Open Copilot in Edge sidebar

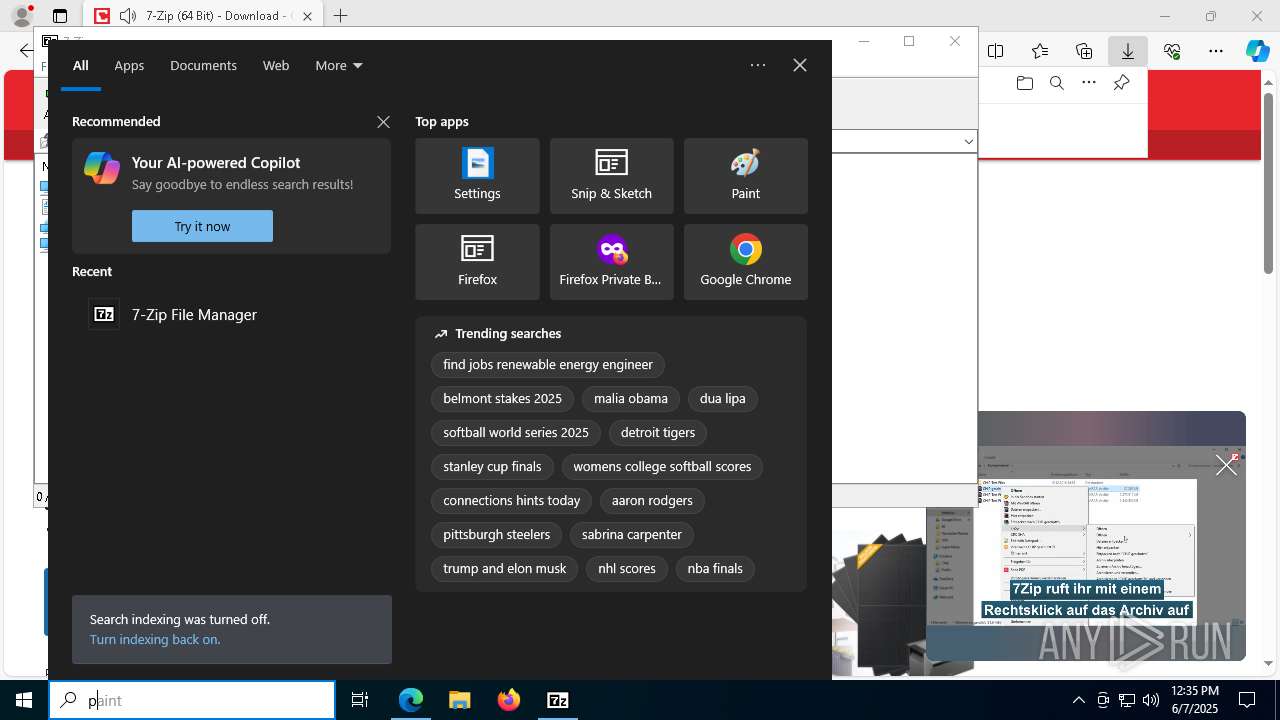click(1258, 51)
